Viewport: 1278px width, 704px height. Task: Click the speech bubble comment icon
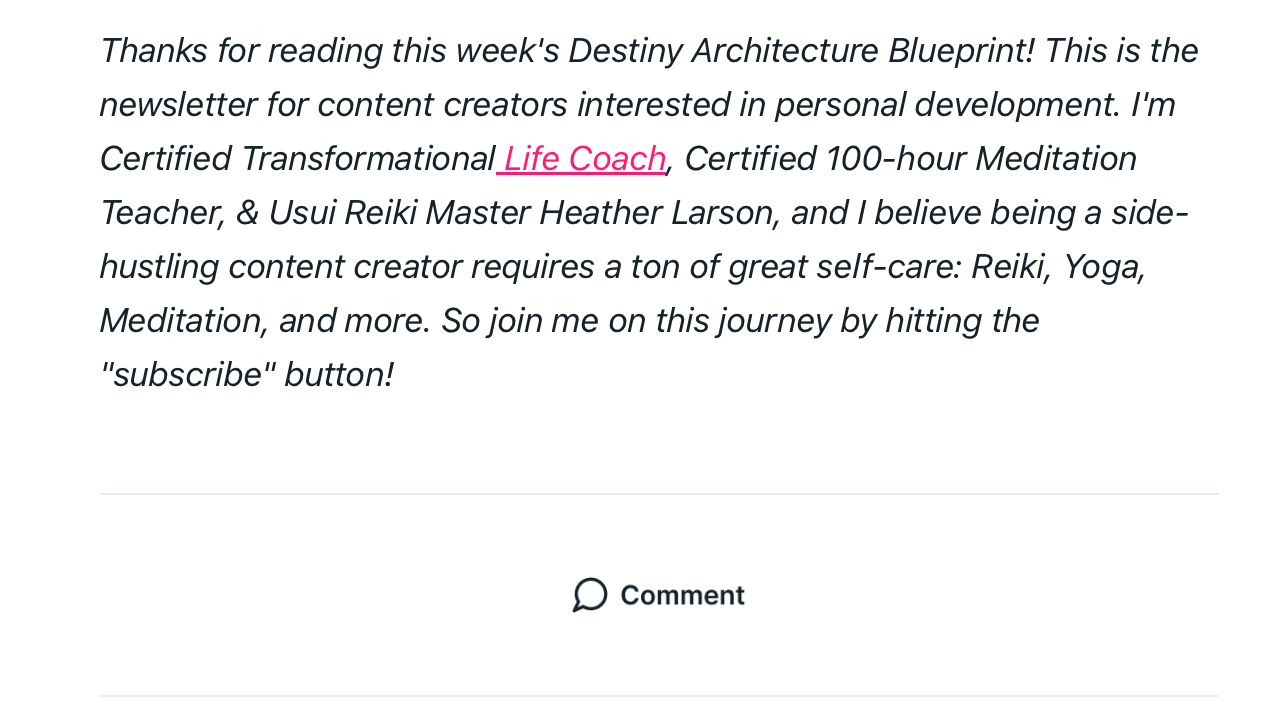(590, 595)
